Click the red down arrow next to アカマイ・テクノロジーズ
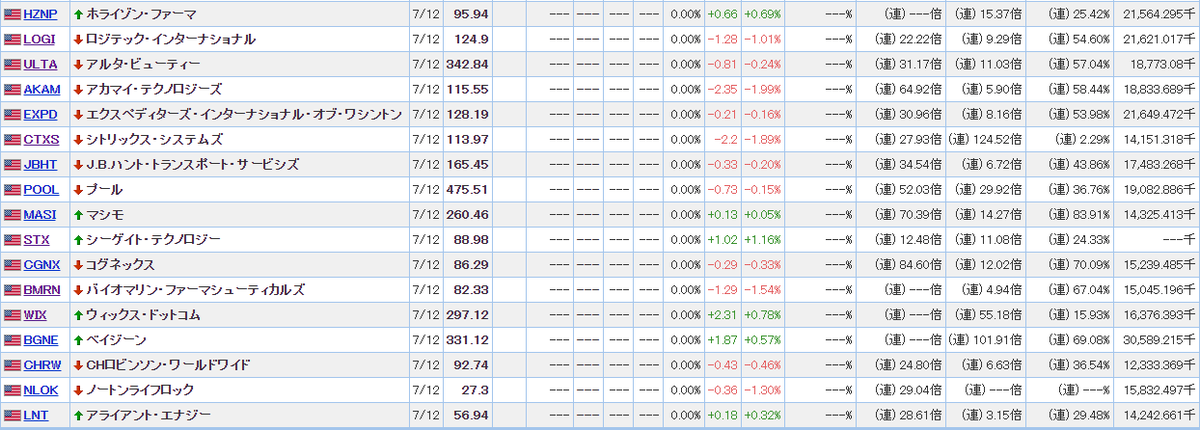 point(78,89)
